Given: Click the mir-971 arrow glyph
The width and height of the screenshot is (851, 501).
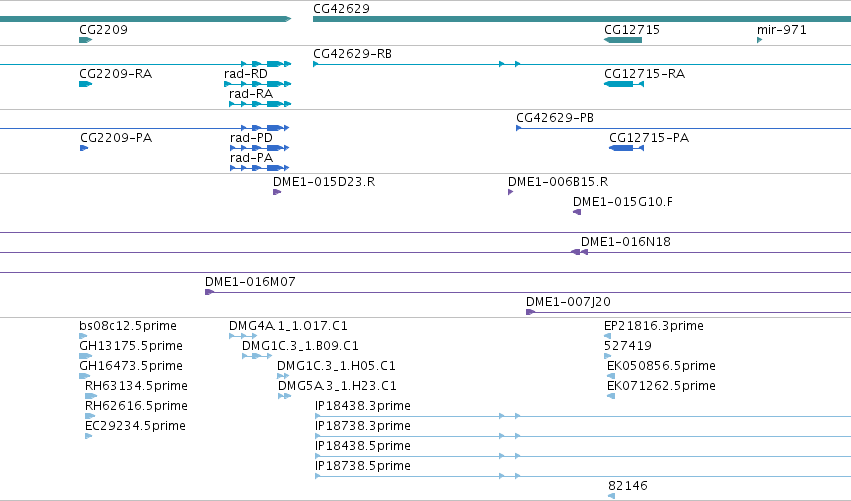Looking at the screenshot, I should [x=760, y=40].
